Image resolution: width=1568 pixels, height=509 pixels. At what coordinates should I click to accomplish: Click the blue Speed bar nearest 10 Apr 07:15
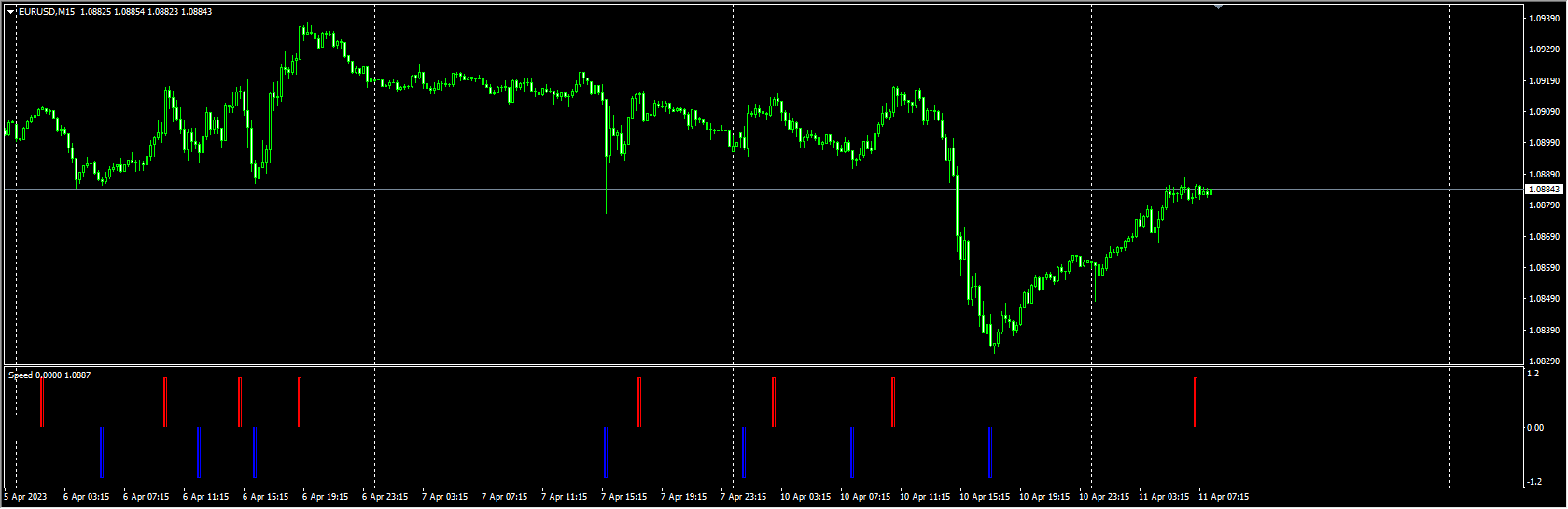click(x=852, y=452)
